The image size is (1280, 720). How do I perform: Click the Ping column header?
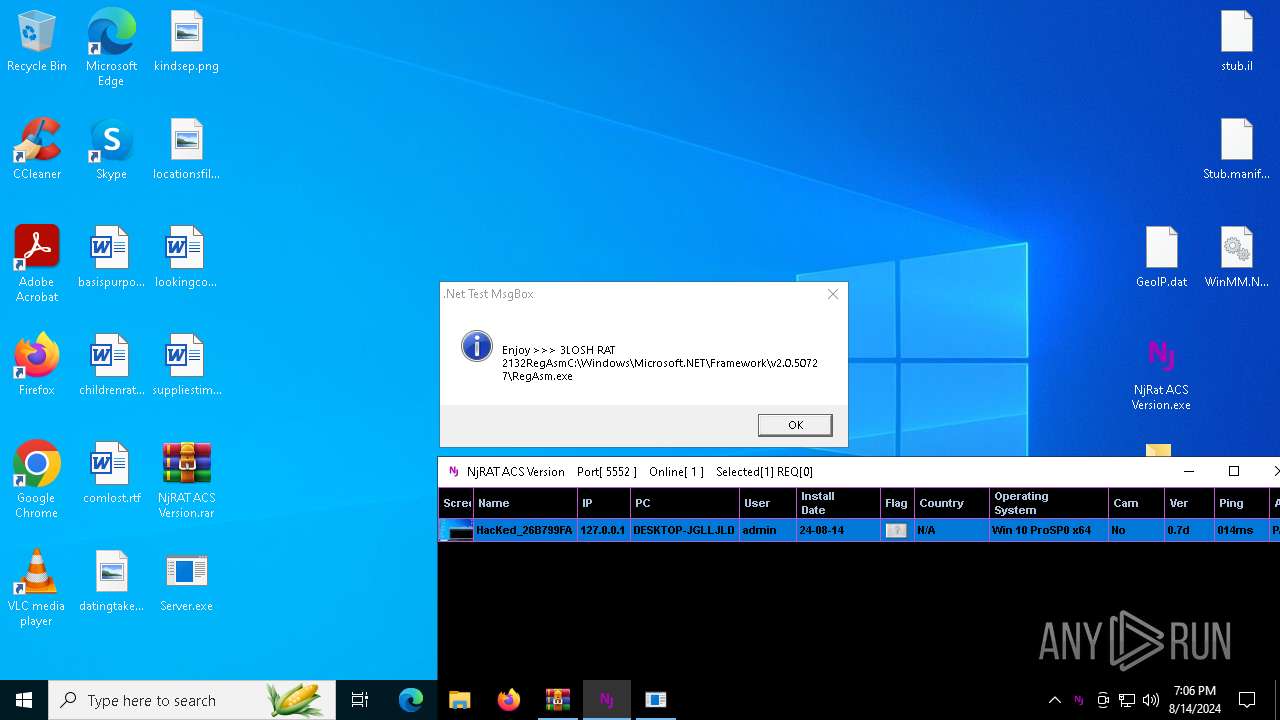(1240, 503)
